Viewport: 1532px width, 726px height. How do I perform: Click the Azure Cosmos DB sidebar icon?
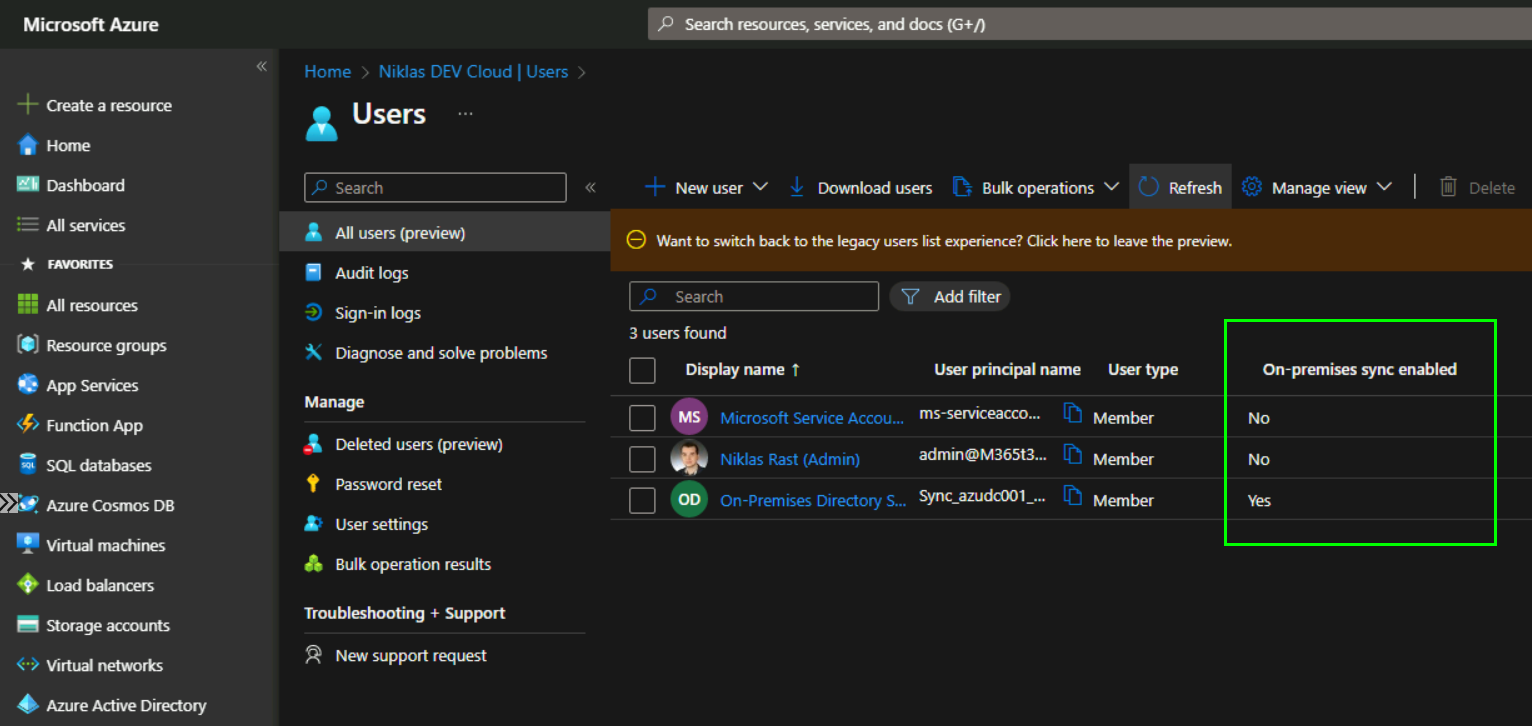pyautogui.click(x=28, y=505)
